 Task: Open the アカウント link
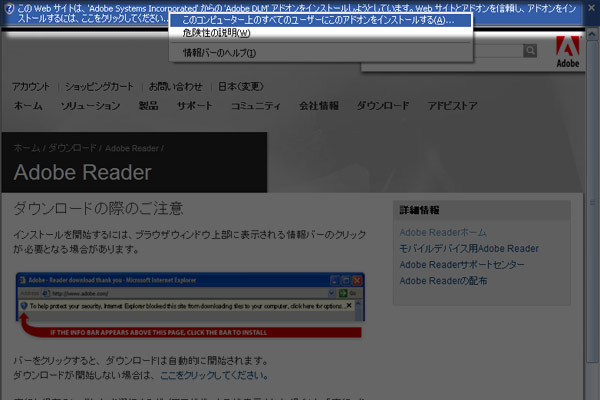coord(31,86)
